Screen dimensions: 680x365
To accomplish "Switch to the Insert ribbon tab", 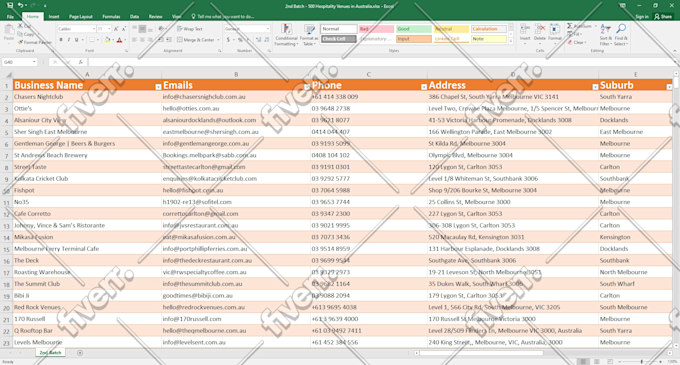I will pyautogui.click(x=54, y=16).
